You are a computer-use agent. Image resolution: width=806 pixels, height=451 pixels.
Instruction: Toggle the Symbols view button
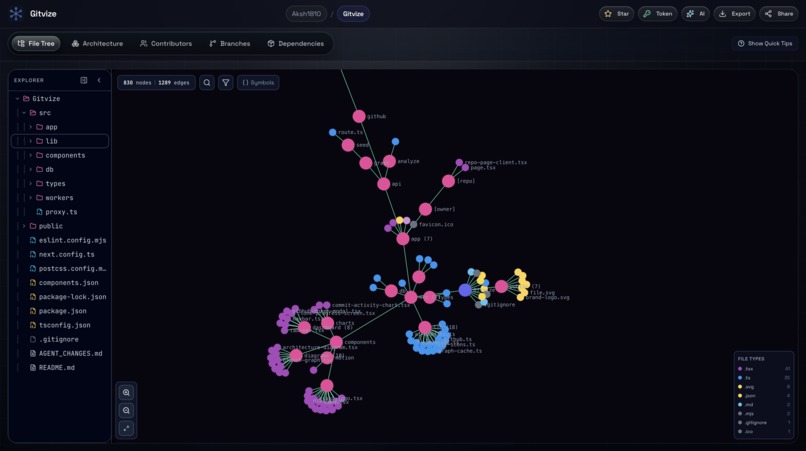coord(258,82)
